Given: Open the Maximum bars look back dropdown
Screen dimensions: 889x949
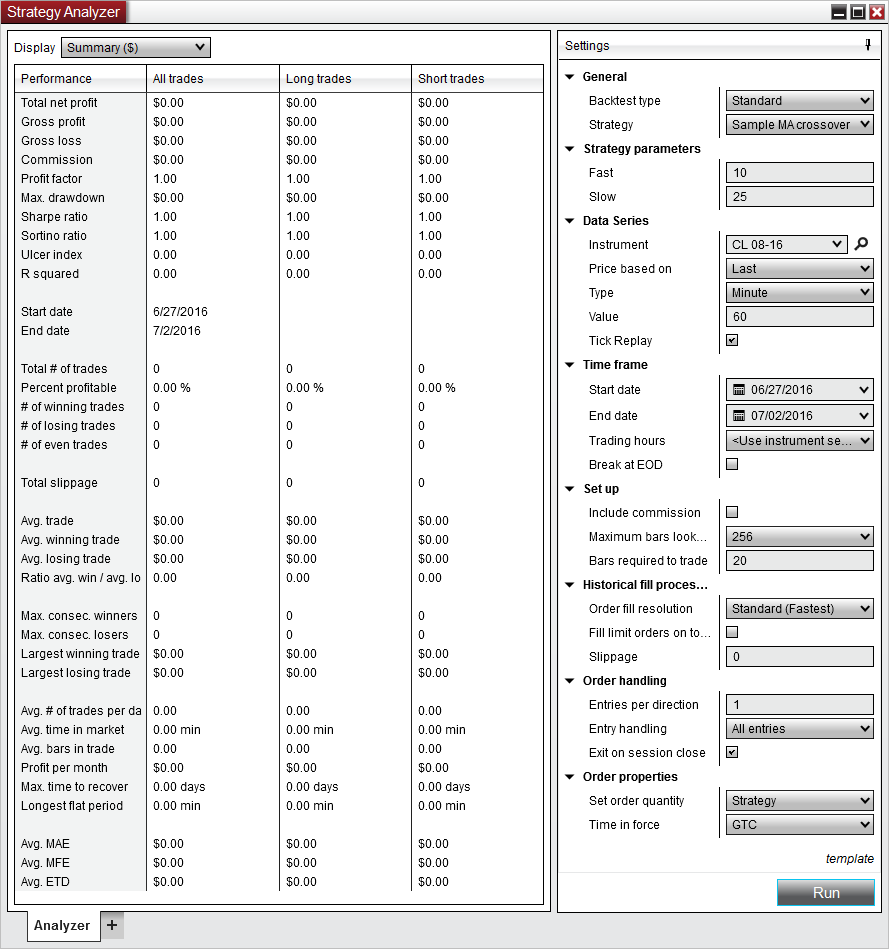Looking at the screenshot, I should coord(799,537).
